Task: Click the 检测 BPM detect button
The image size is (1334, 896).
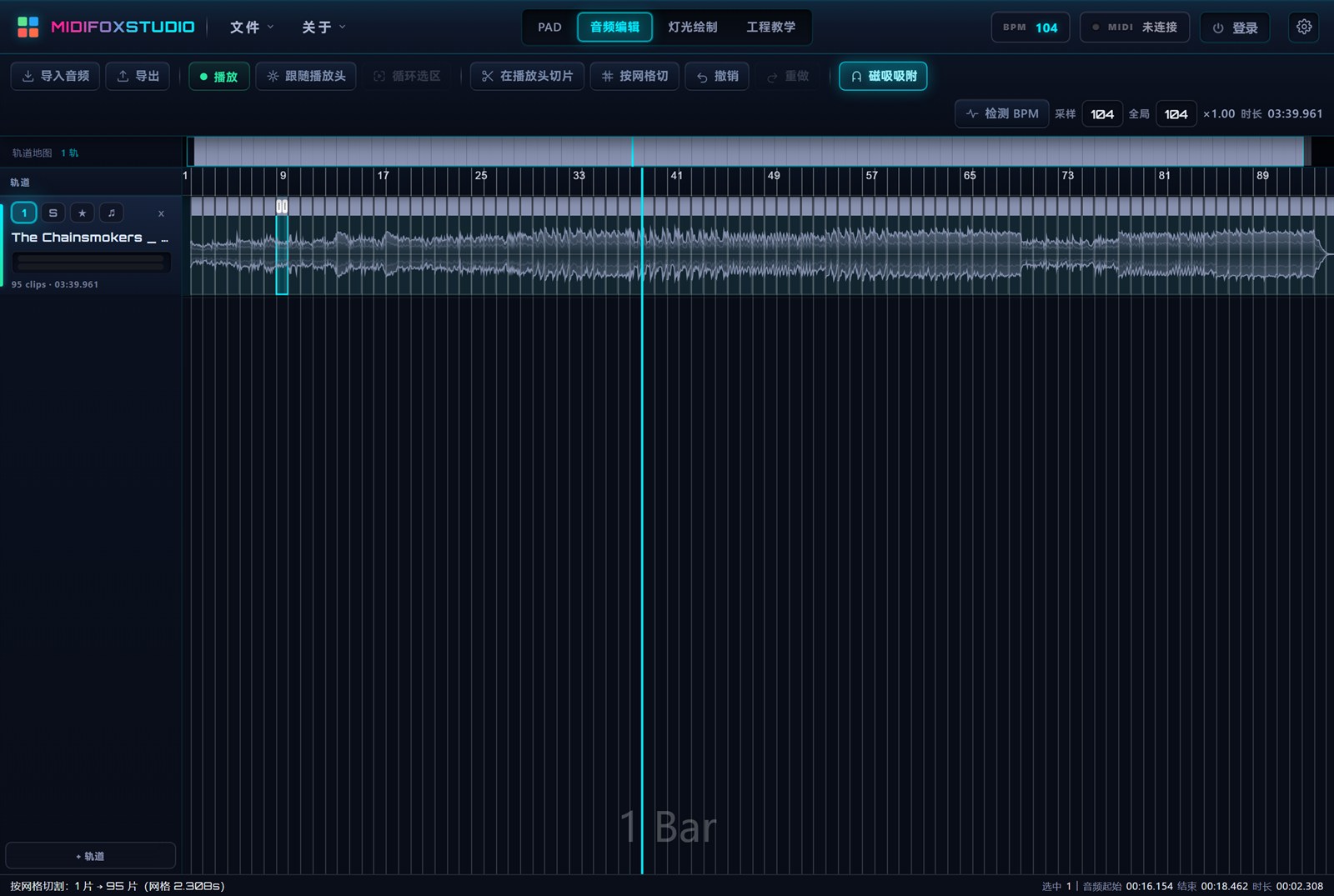Action: (x=1001, y=113)
